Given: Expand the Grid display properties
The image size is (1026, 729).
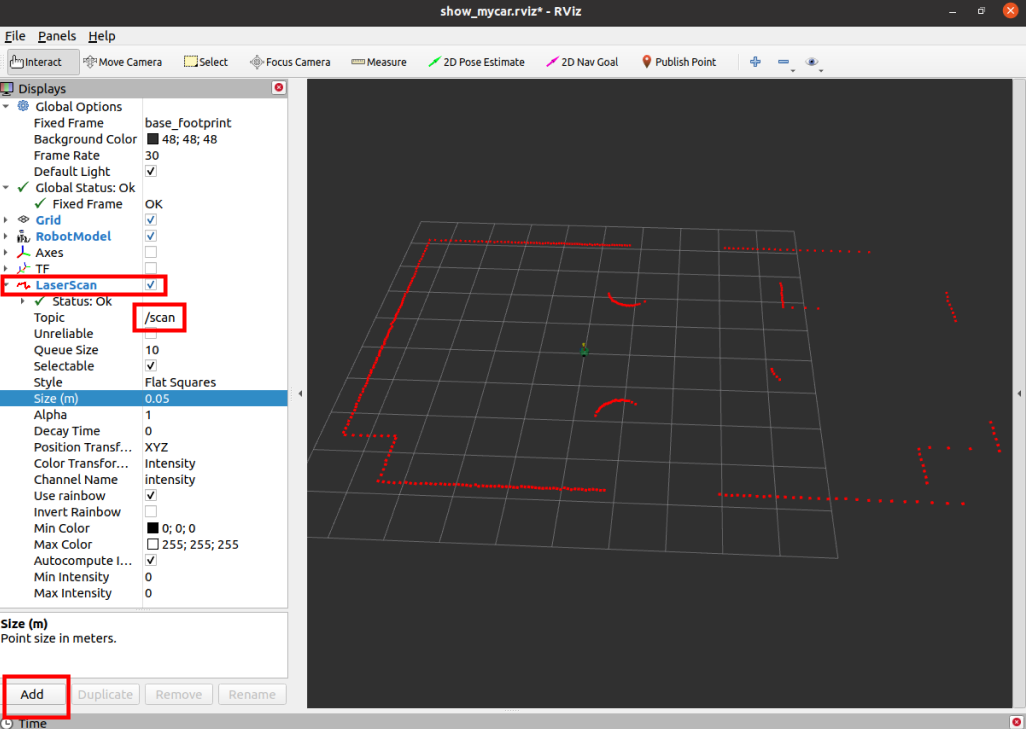Looking at the screenshot, I should [6, 220].
